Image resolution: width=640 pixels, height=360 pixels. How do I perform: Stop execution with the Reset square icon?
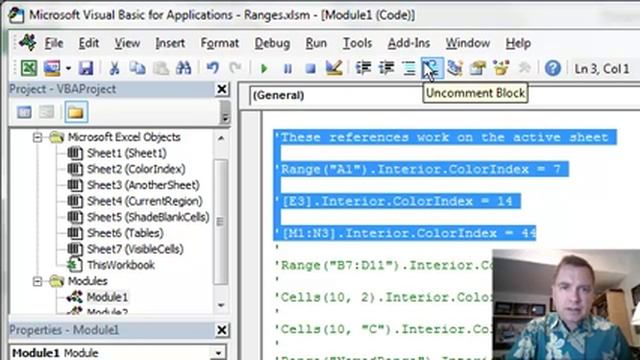[311, 69]
